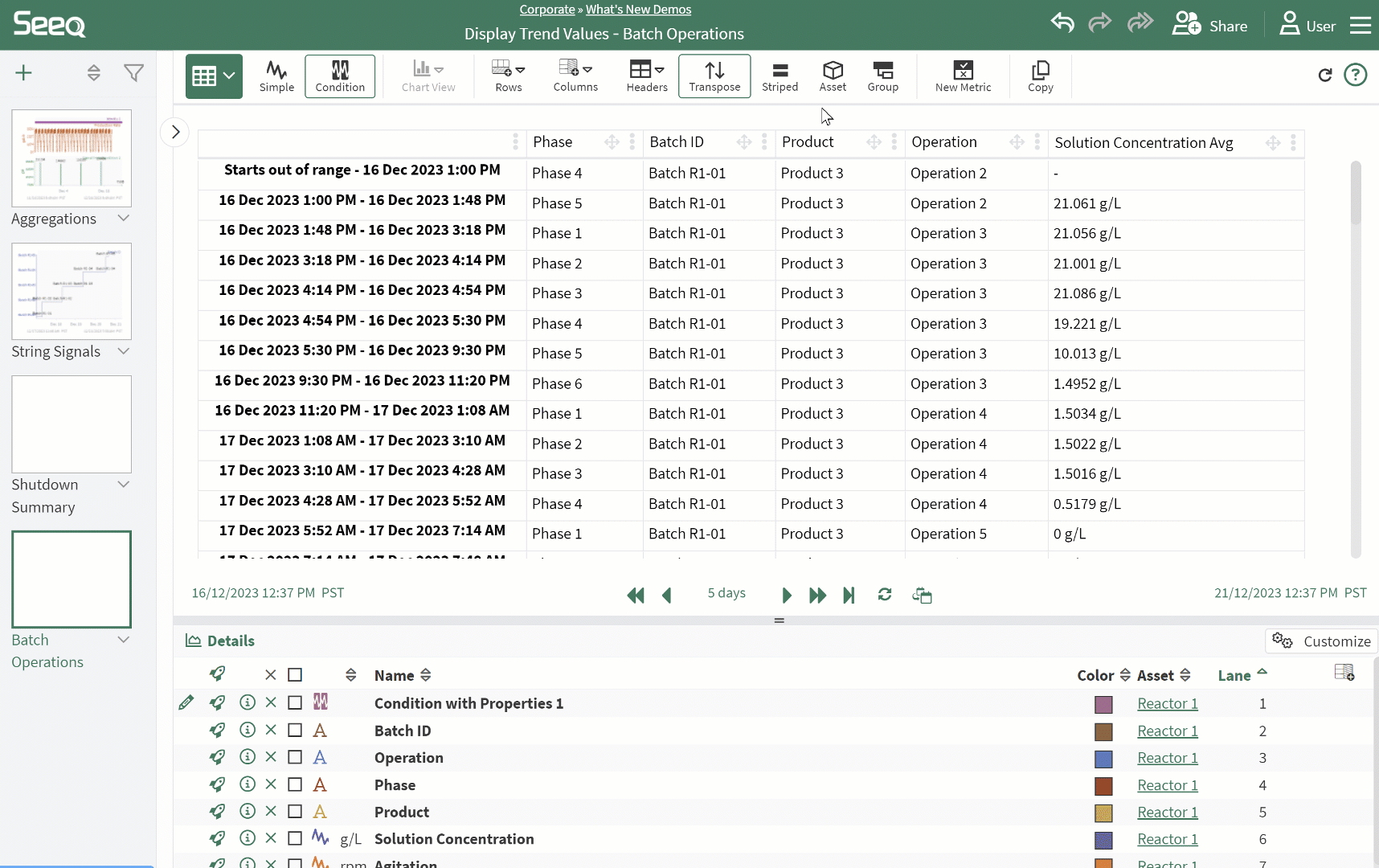Open the hamburger main menu
Image resolution: width=1379 pixels, height=868 pixels.
(1360, 26)
